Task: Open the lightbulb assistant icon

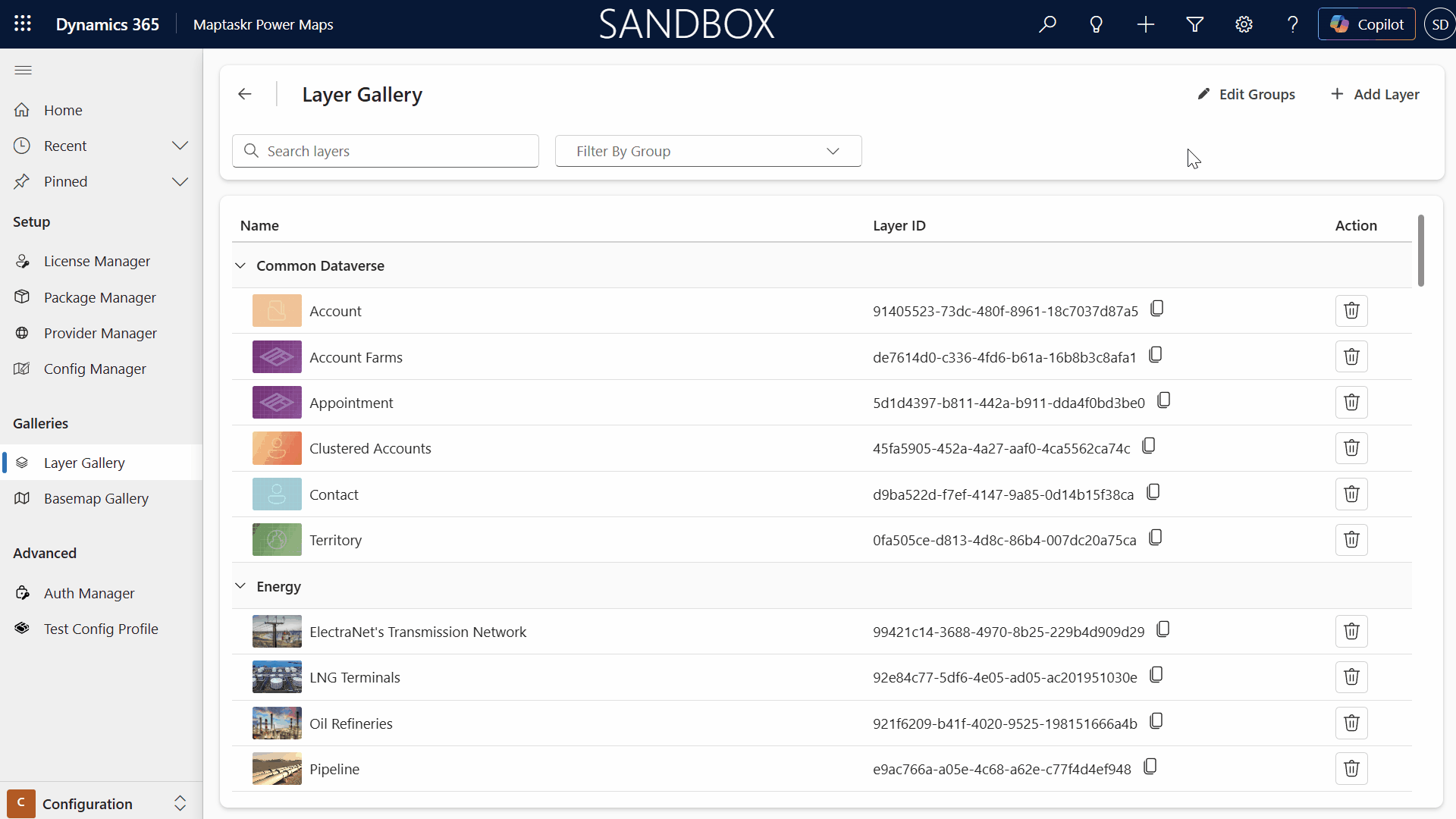Action: 1097,24
